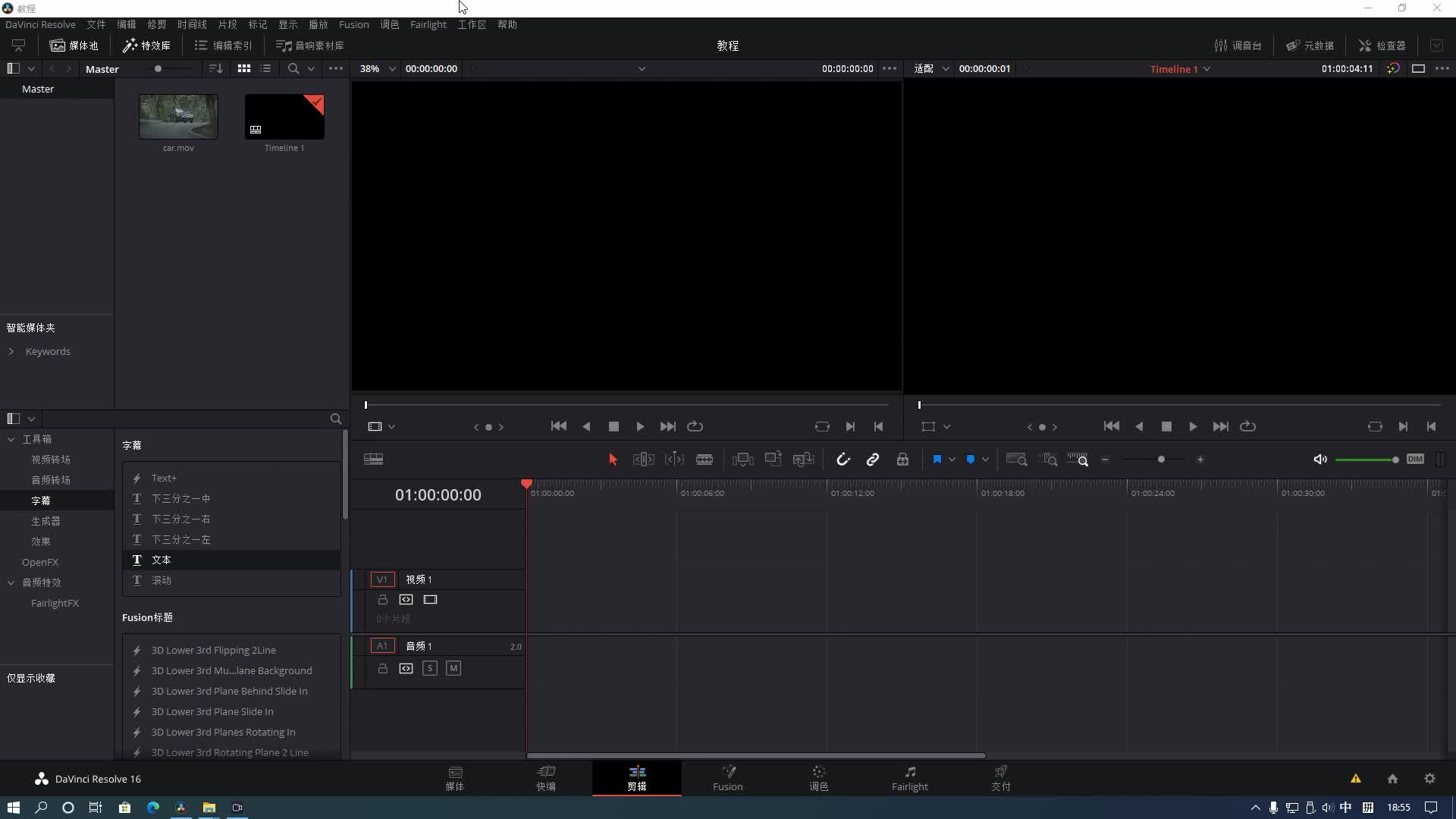Viewport: 1456px width, 819px height.
Task: Open the 编辑索引 edit index panel
Action: tap(224, 45)
